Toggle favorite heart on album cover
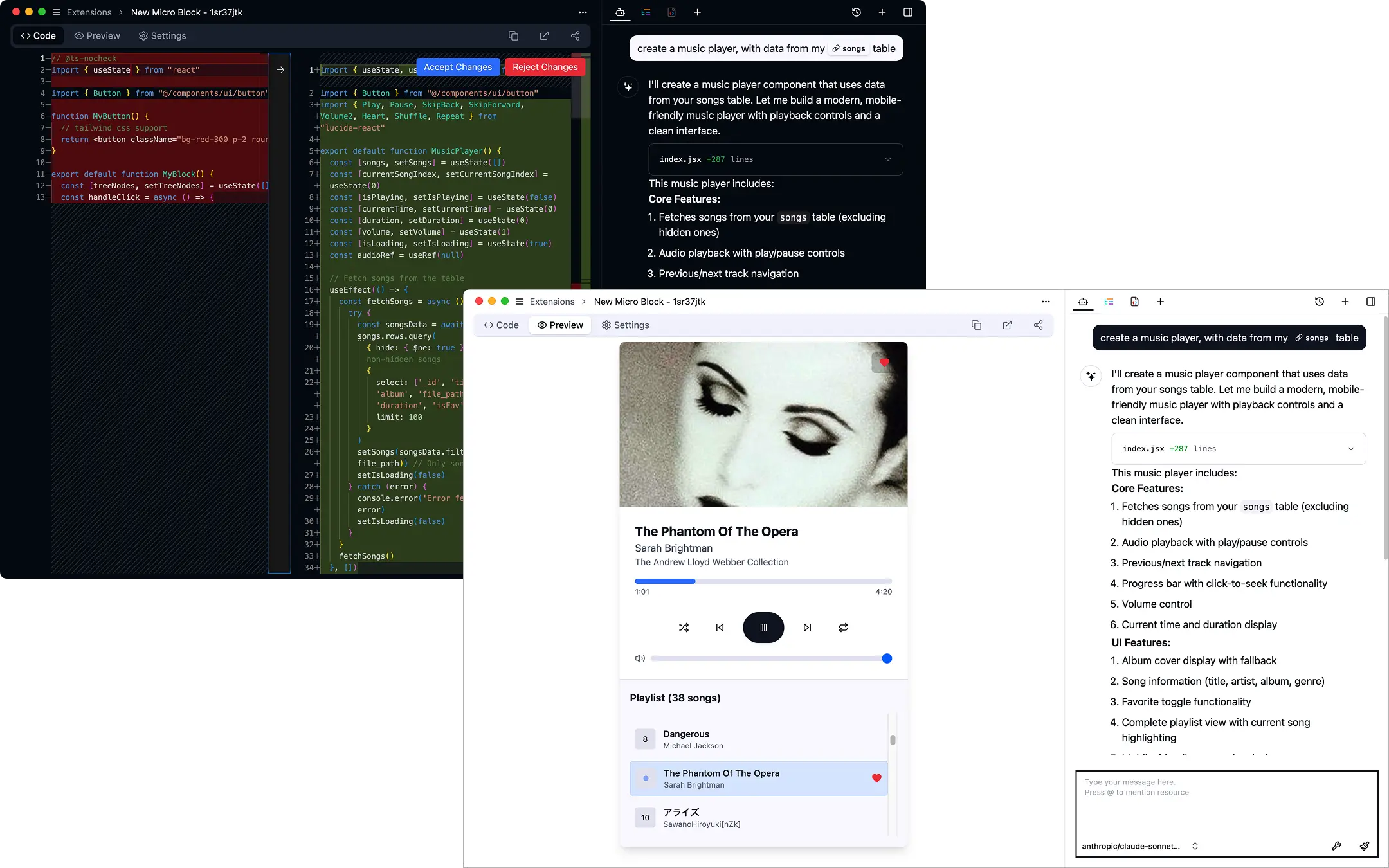1389x868 pixels. coord(884,363)
